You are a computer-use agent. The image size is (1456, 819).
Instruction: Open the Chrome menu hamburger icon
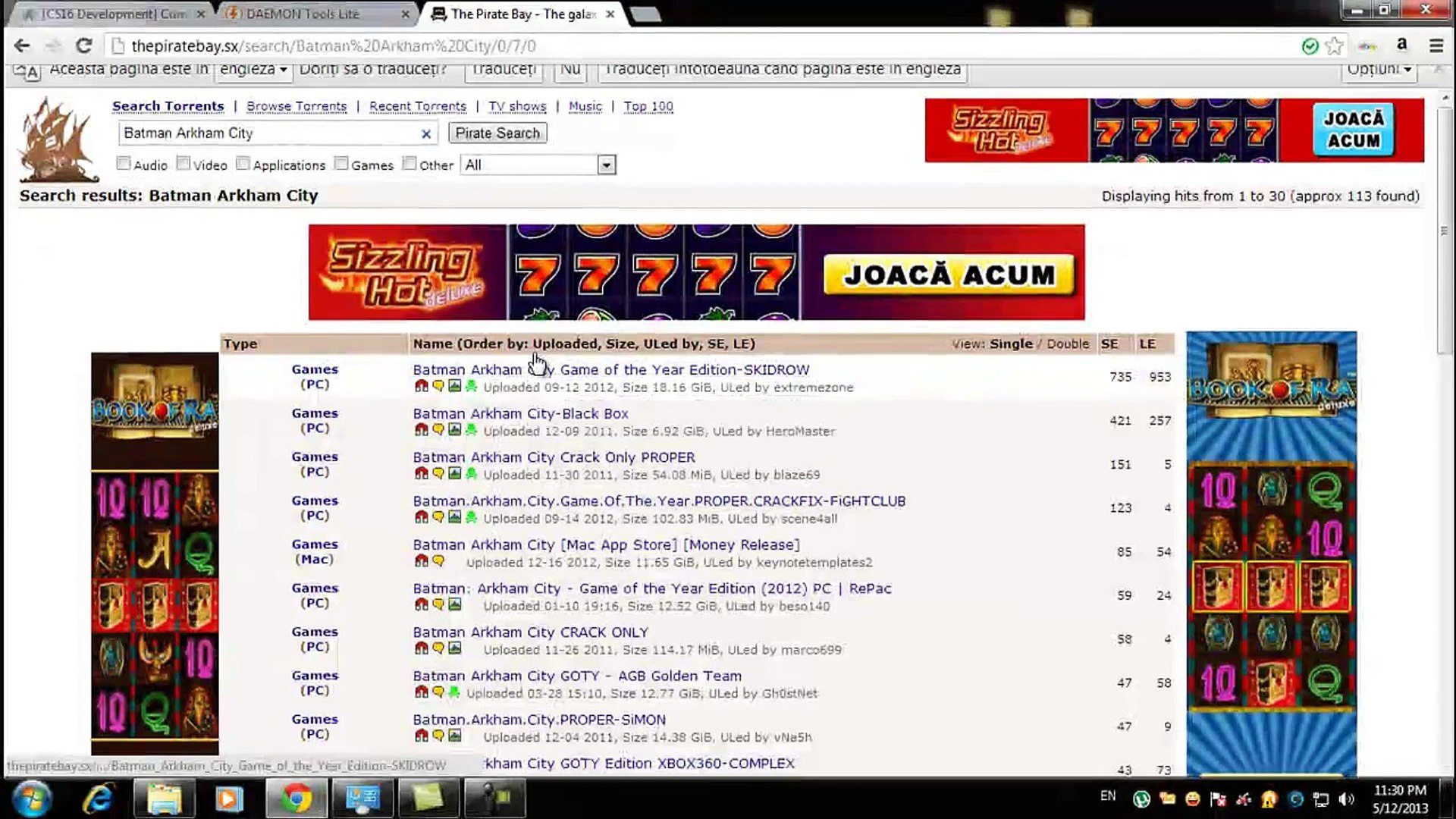tap(1436, 46)
